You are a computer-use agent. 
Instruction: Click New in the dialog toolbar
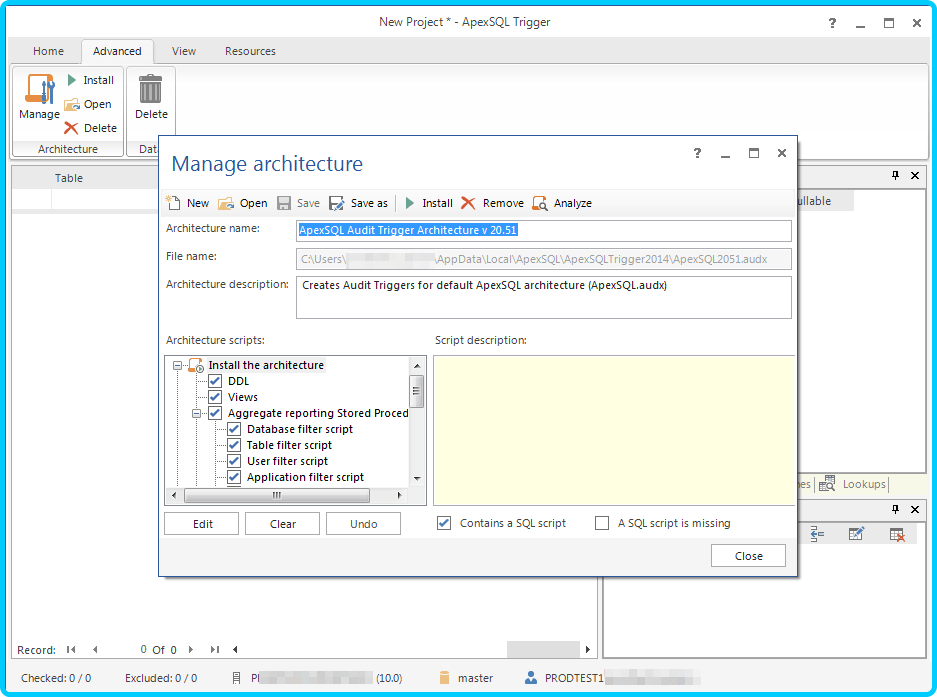pos(188,203)
